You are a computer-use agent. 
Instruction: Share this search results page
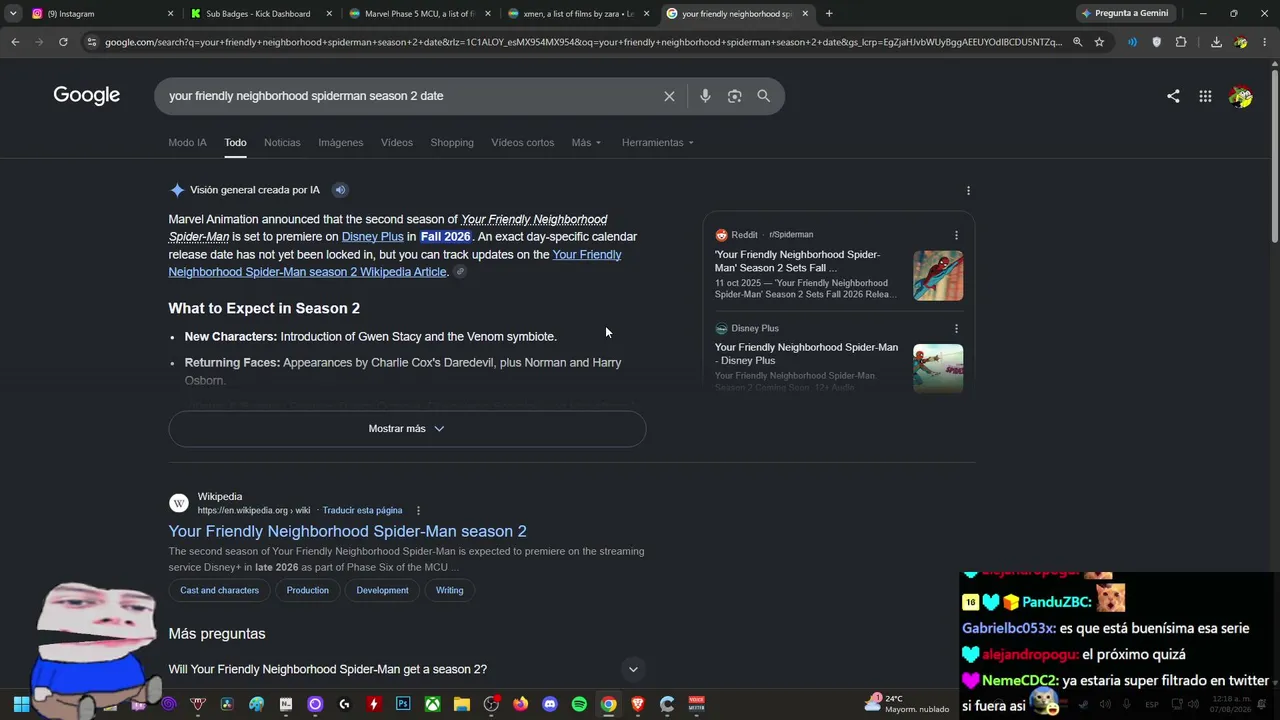tap(1173, 96)
